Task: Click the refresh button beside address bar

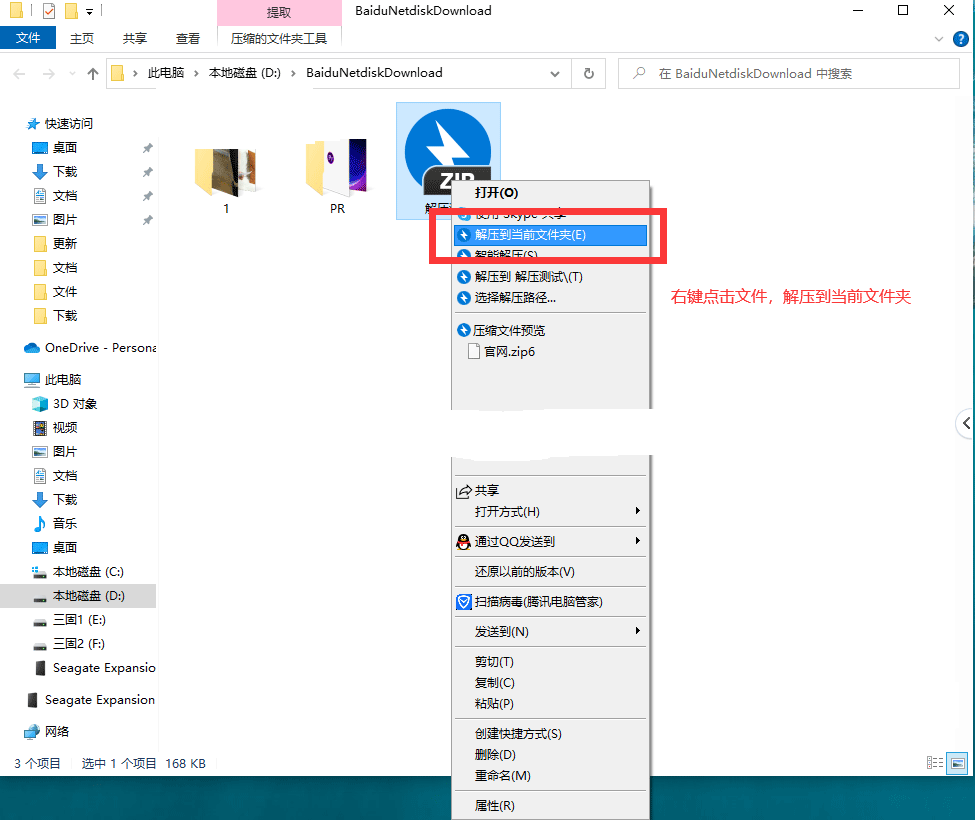Action: click(589, 73)
